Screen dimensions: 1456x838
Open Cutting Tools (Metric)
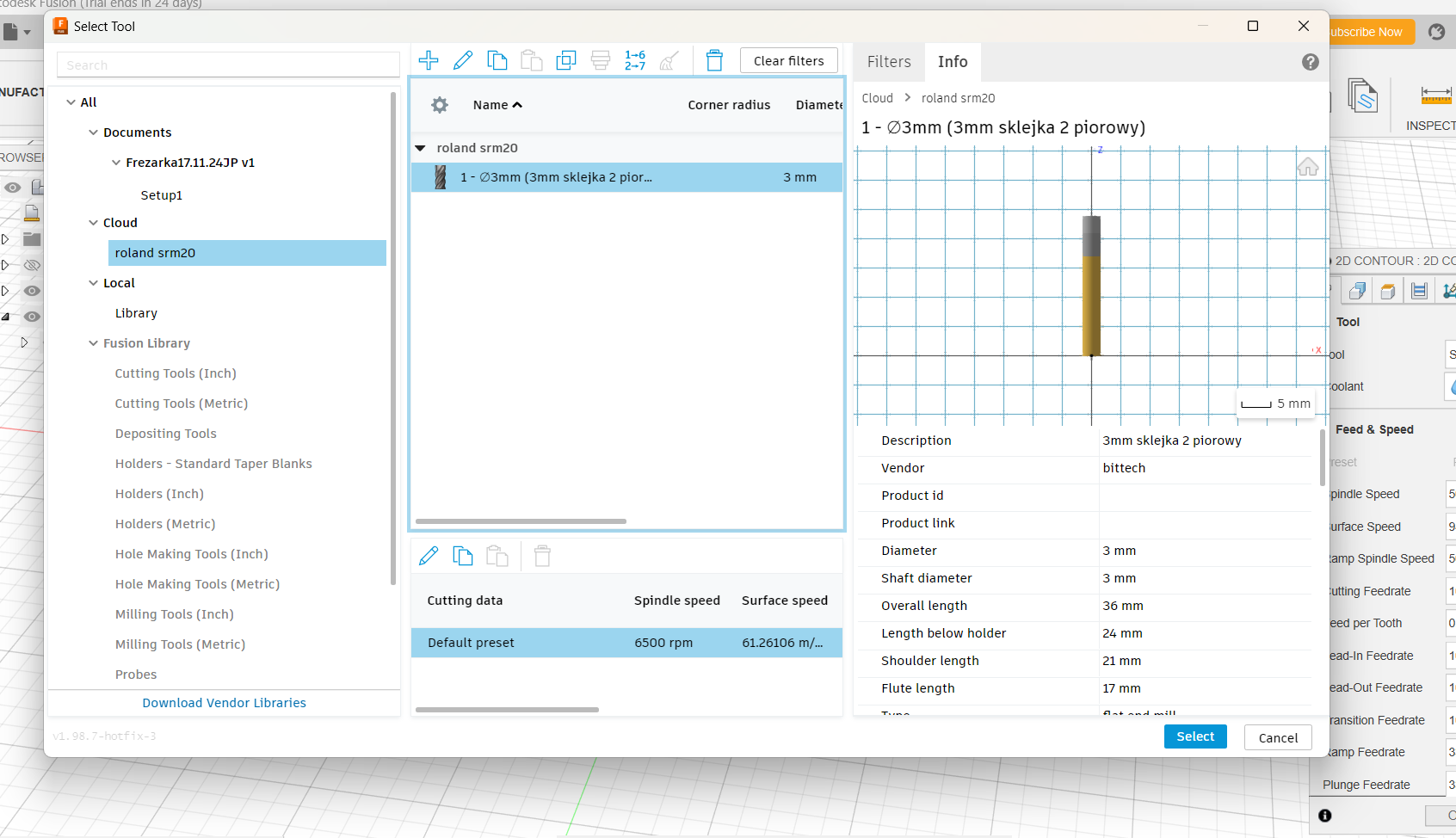[x=182, y=404]
